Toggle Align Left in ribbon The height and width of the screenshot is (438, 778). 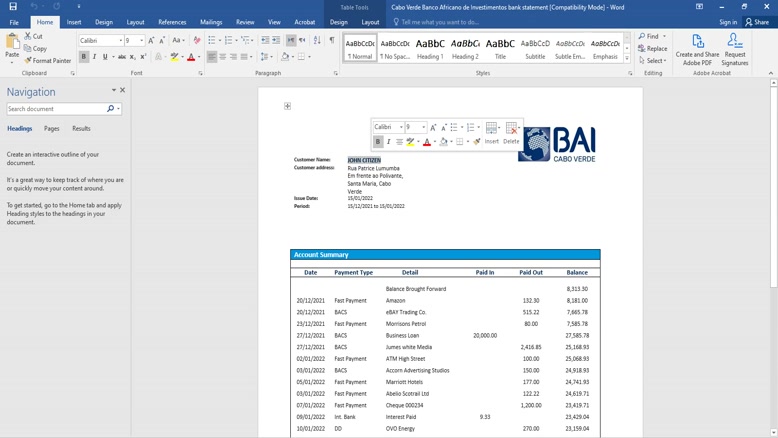coord(212,57)
